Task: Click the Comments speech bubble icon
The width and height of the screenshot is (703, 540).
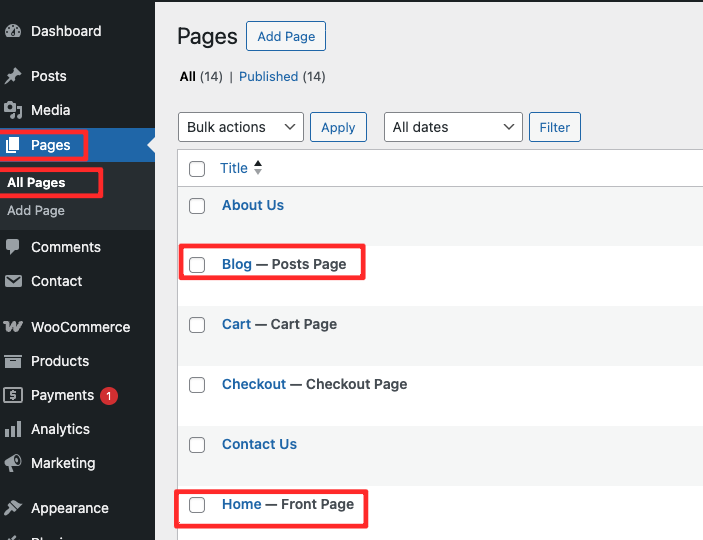Action: [x=13, y=247]
